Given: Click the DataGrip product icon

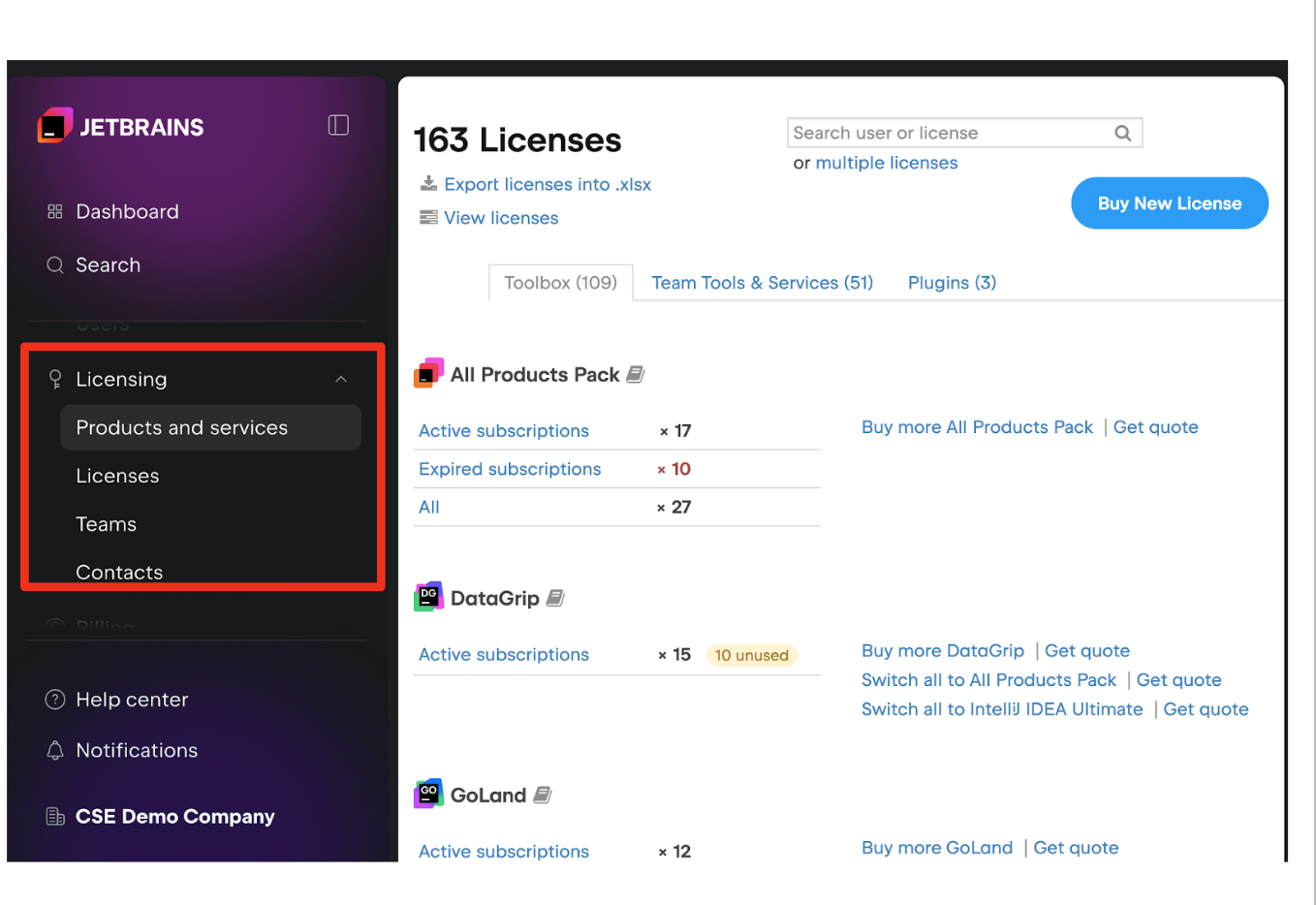Looking at the screenshot, I should coord(428,598).
